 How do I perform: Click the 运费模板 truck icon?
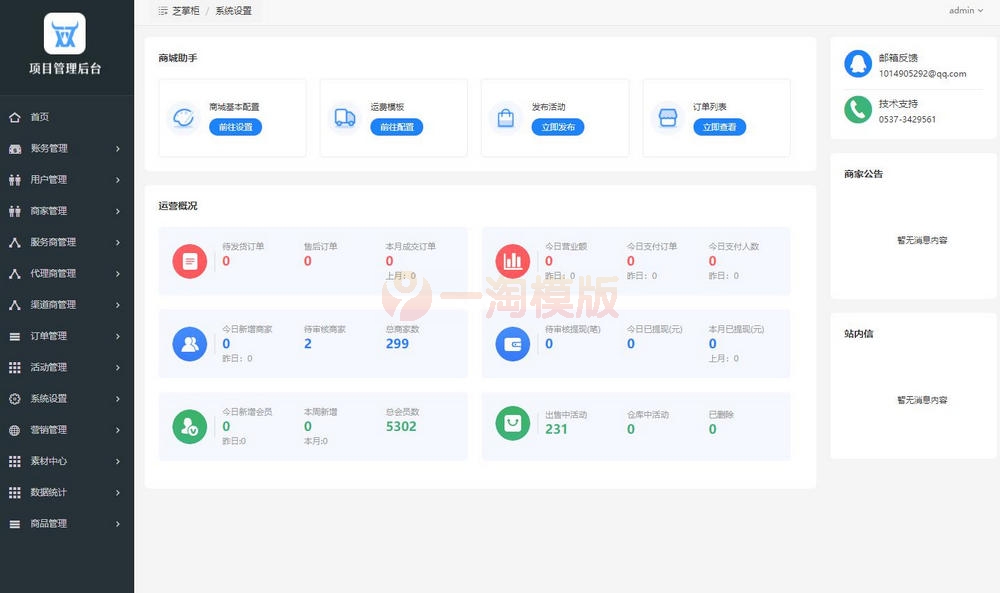click(344, 118)
